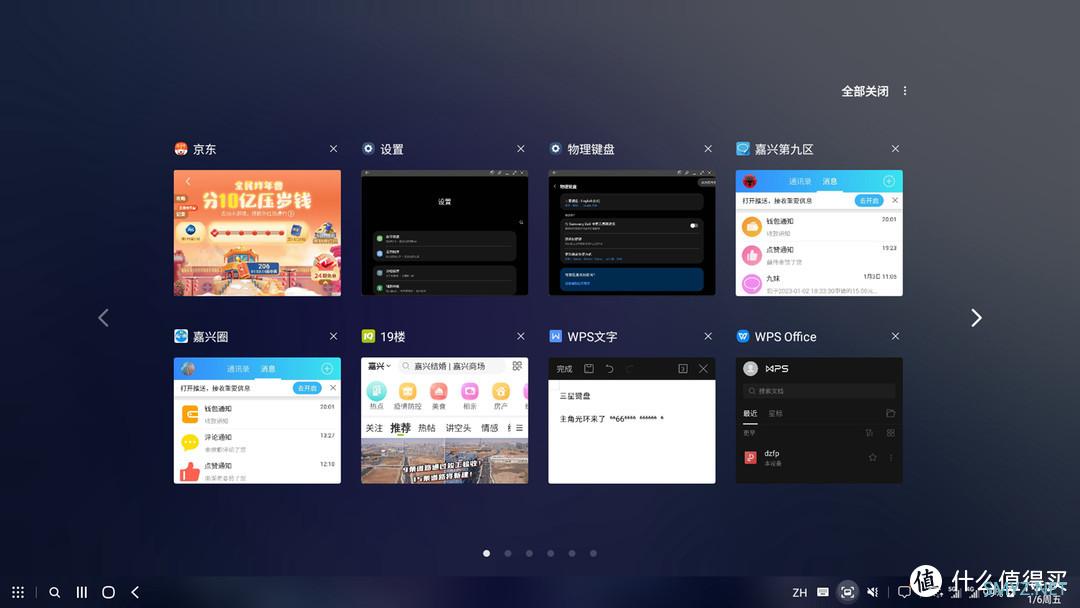1080x608 pixels.
Task: Open the 物理键盘 settings thumbnail
Action: (x=632, y=233)
